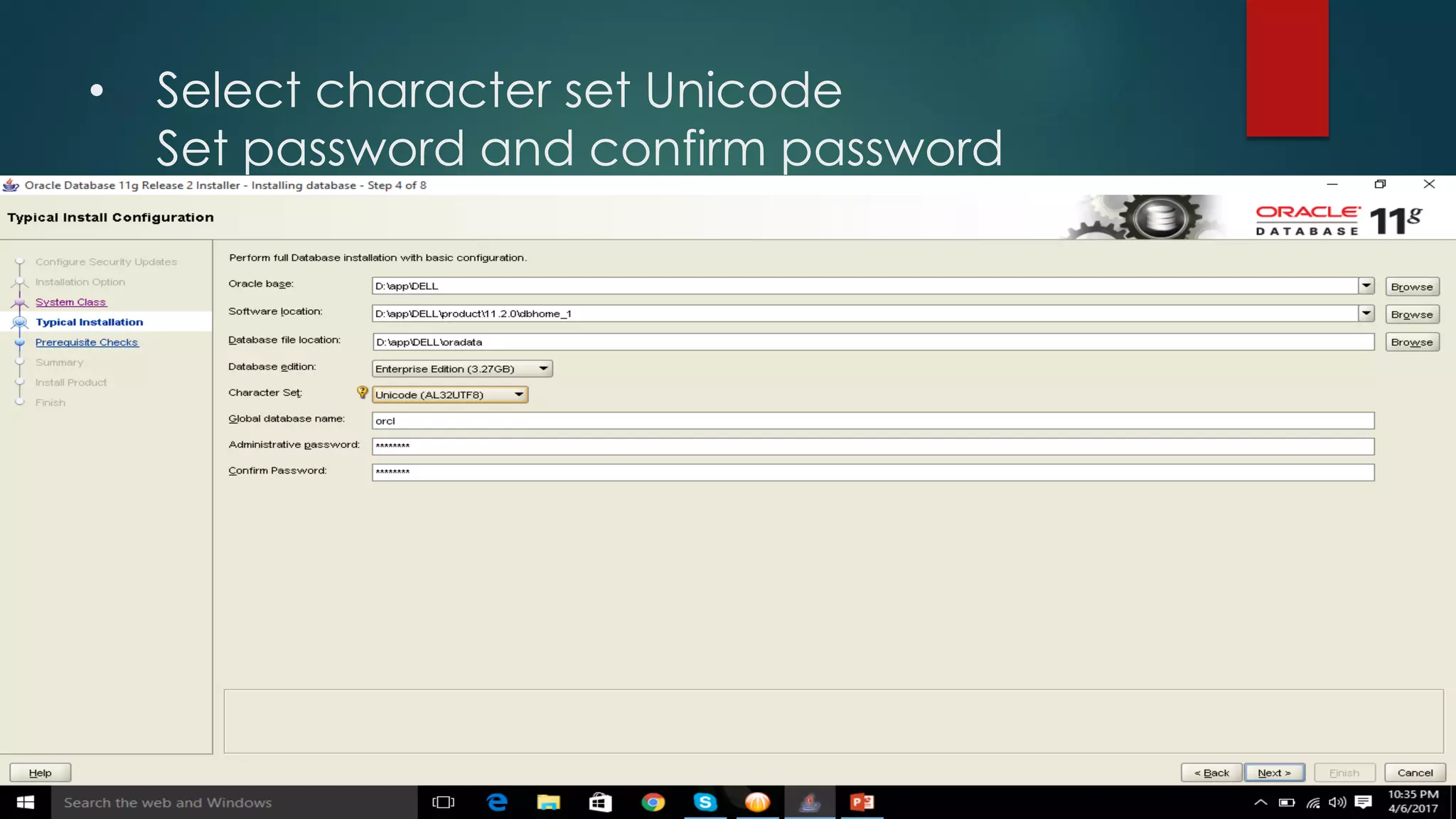Click Browse next to Oracle base
Viewport: 1456px width, 819px height.
[1412, 287]
